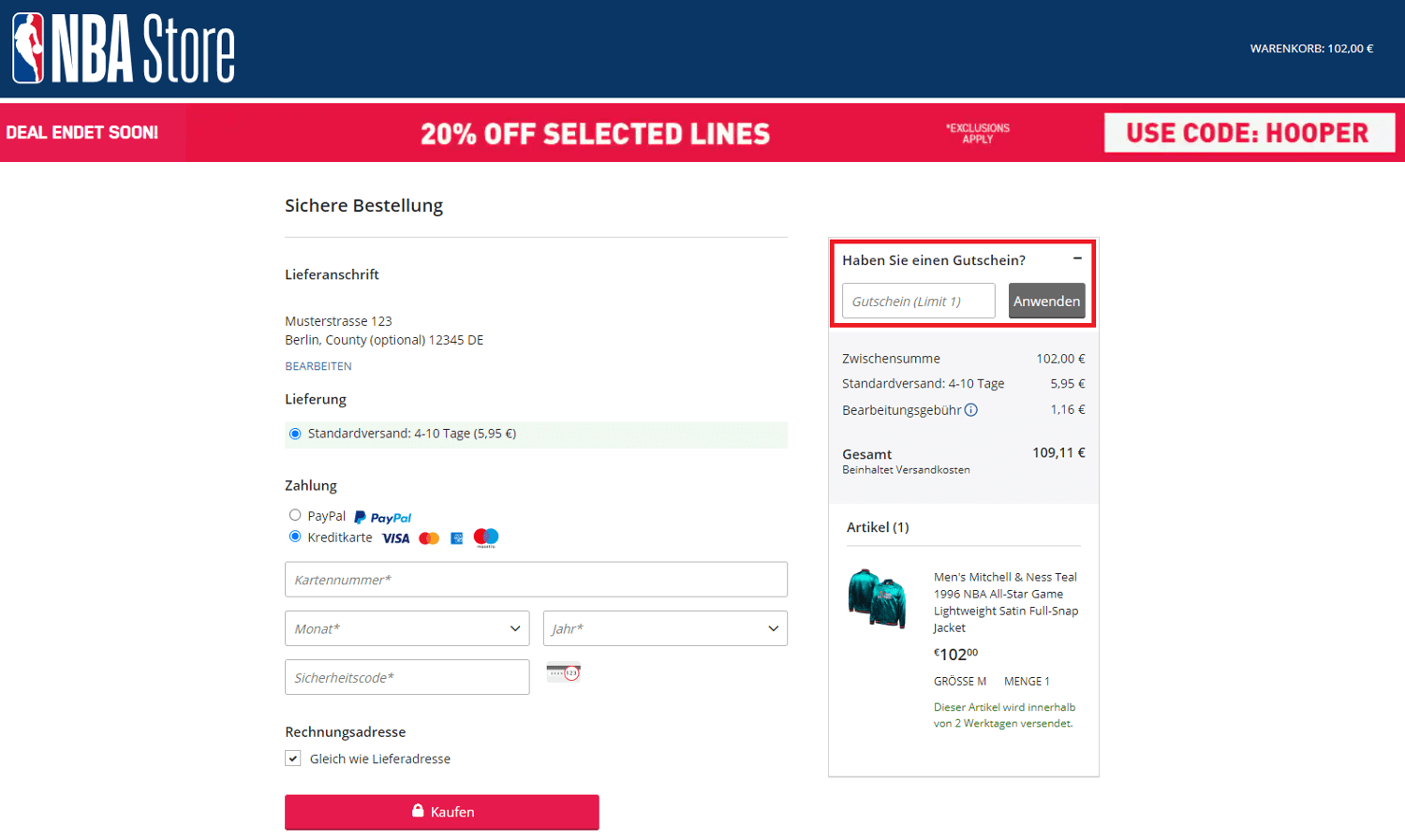The image size is (1405, 840).
Task: Select the PayPal logo icon
Action: tap(382, 516)
